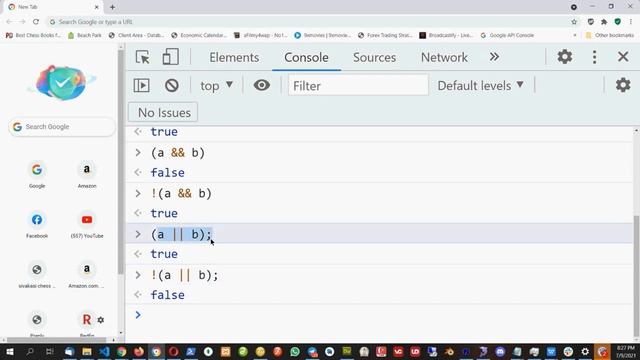Image resolution: width=640 pixels, height=360 pixels.
Task: Open a new browser tab with plus
Action: click(x=112, y=7)
